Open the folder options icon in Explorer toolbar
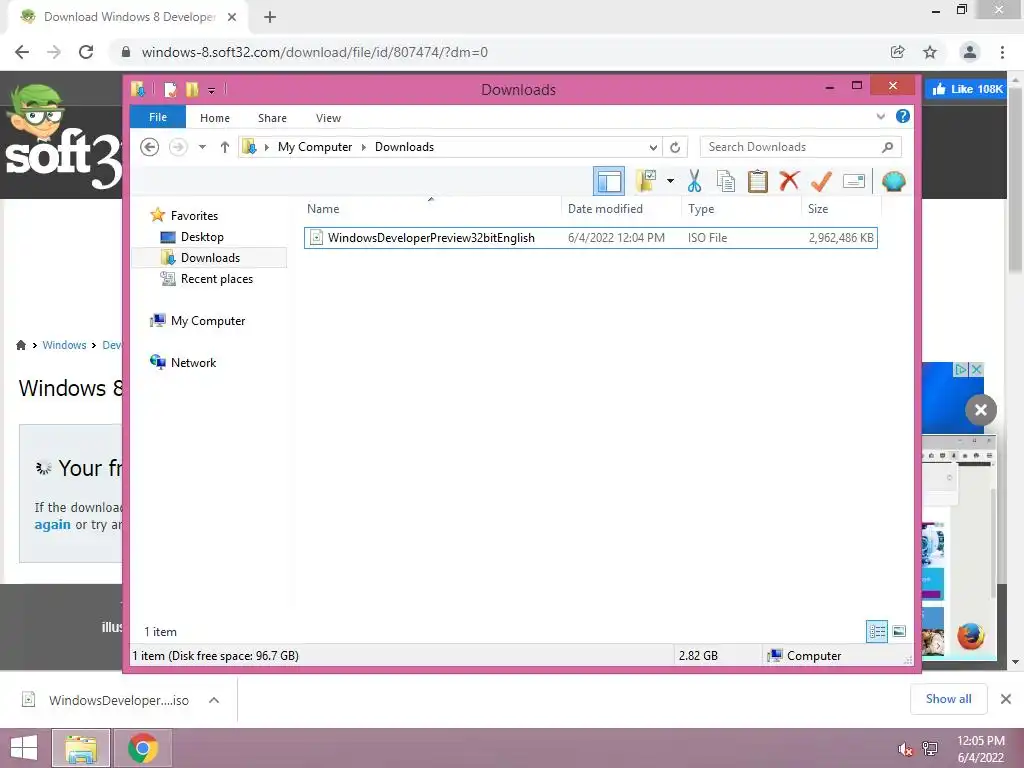This screenshot has width=1024, height=768. tap(646, 181)
